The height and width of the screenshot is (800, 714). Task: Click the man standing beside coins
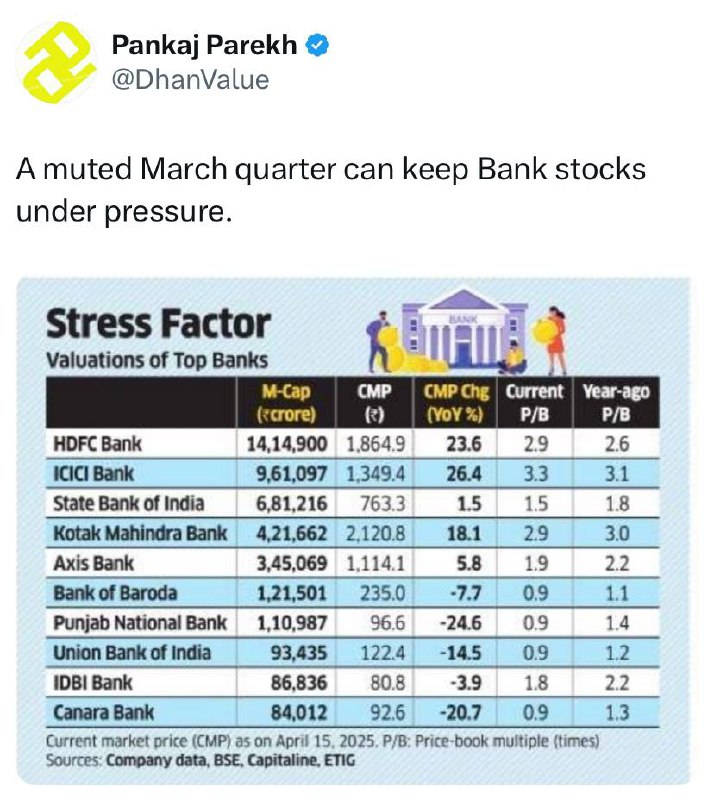[x=378, y=341]
